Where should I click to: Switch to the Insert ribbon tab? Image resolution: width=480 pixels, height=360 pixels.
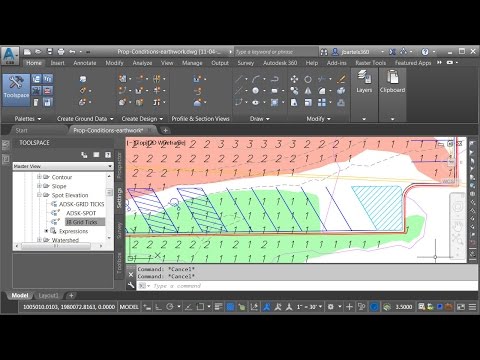tap(57, 63)
